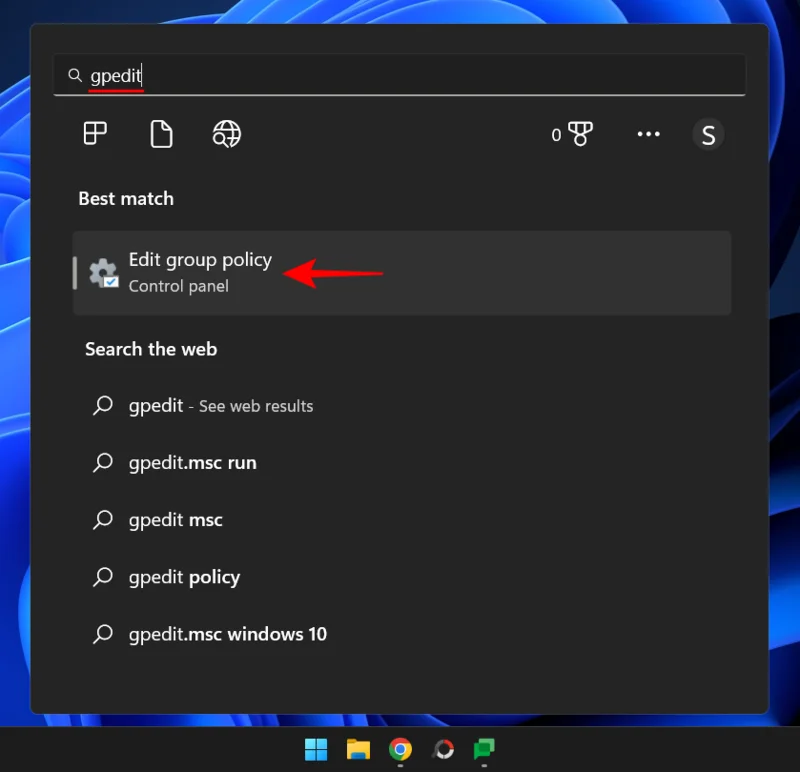Launch File Explorer from the taskbar
800x772 pixels.
[x=358, y=748]
